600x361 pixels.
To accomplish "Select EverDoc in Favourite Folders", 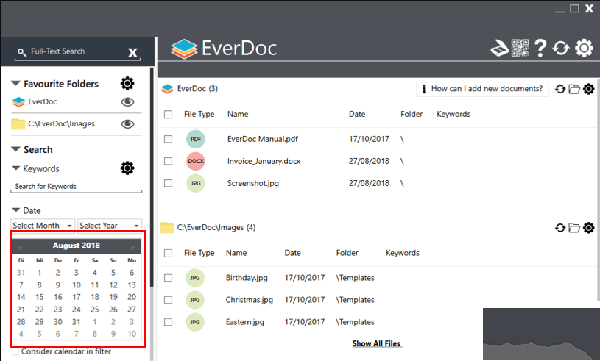I will coord(42,102).
